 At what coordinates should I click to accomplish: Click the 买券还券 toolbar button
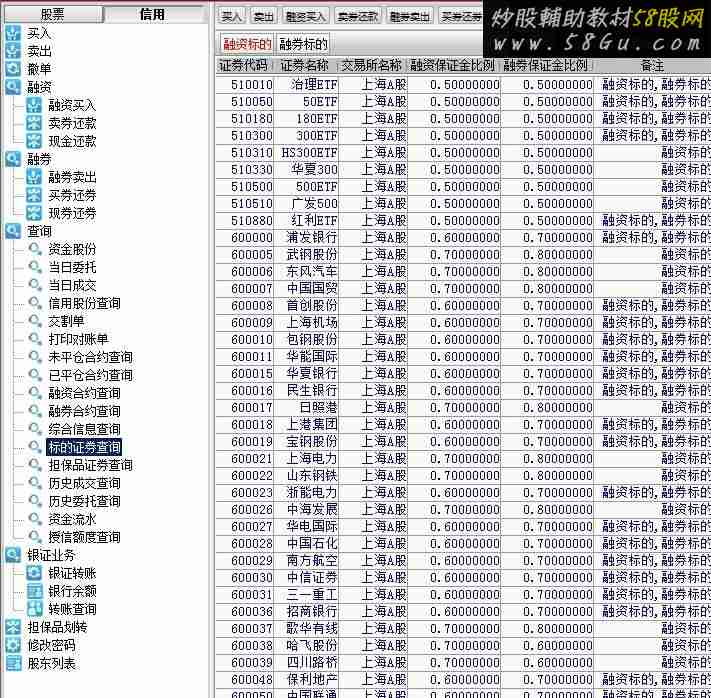(462, 17)
